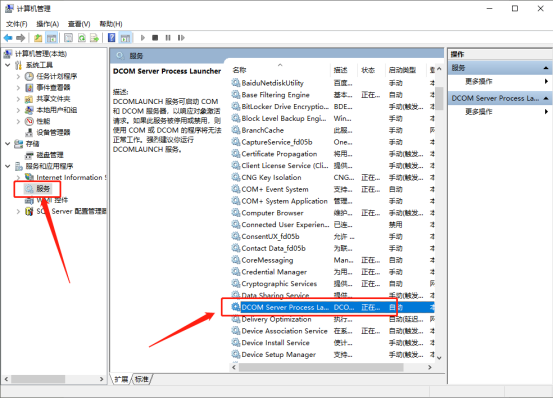Click the Stop Service square icon
This screenshot has height=398, width=553.
[155, 38]
